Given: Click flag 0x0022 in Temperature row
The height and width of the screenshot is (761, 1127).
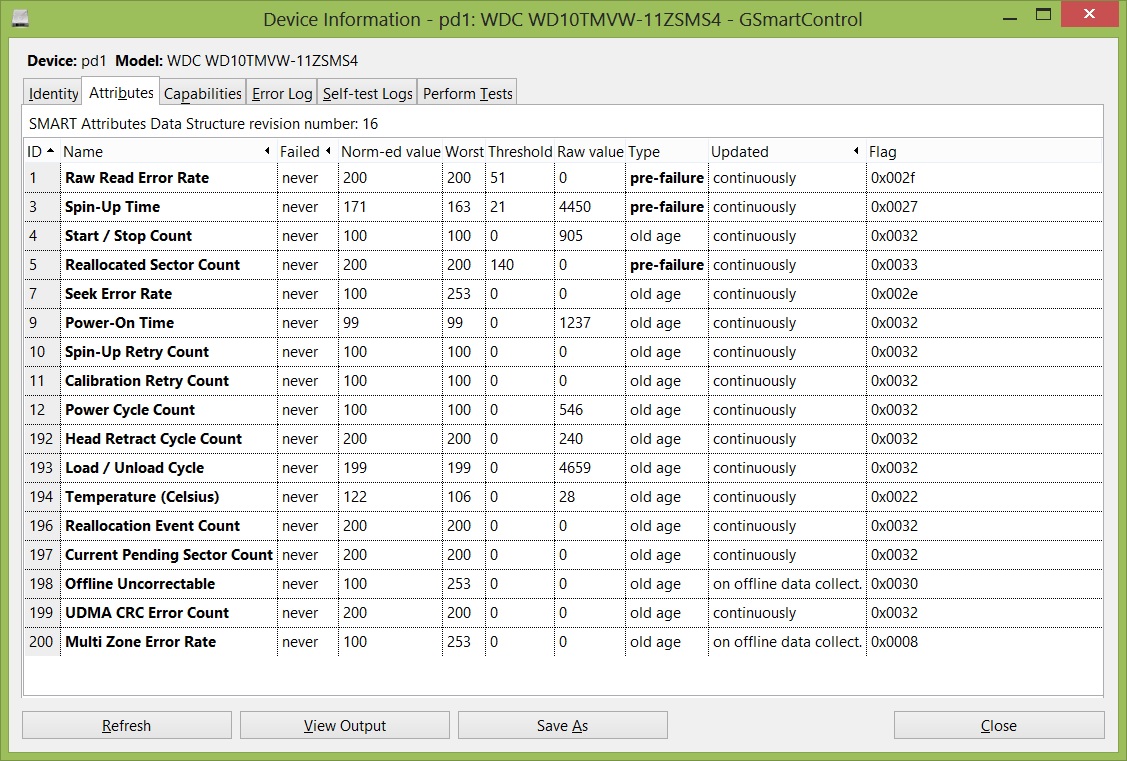Looking at the screenshot, I should pos(894,497).
